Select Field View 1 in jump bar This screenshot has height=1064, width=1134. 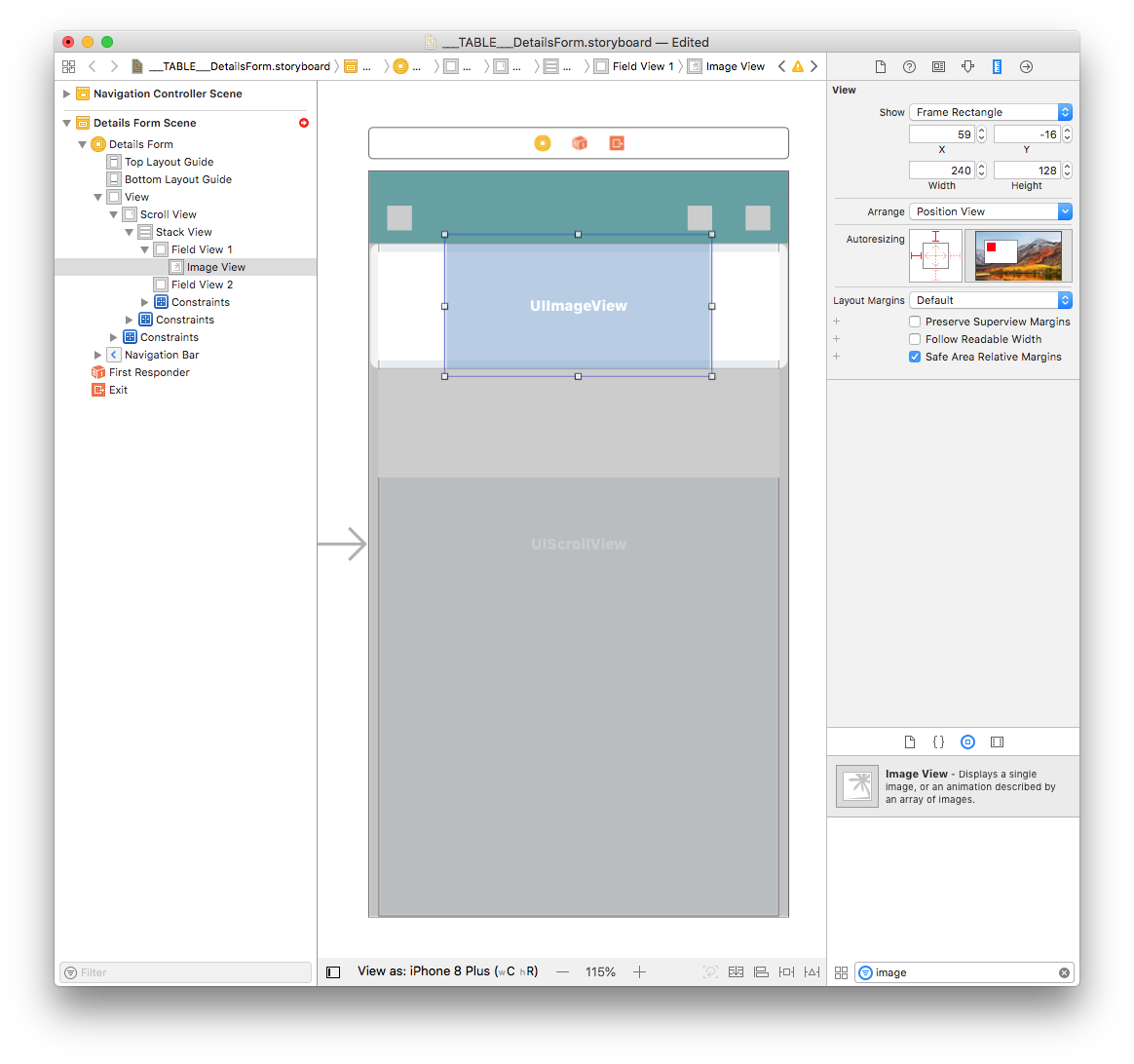pos(633,66)
